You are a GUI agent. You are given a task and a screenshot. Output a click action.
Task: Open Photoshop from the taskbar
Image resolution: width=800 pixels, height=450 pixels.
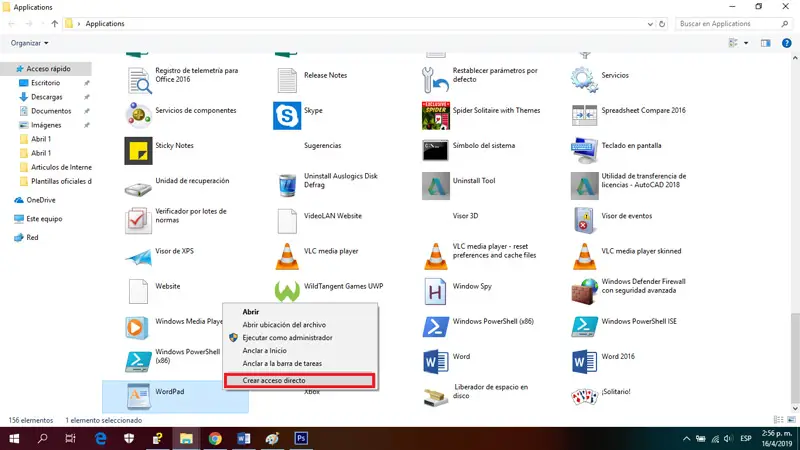[x=301, y=439]
